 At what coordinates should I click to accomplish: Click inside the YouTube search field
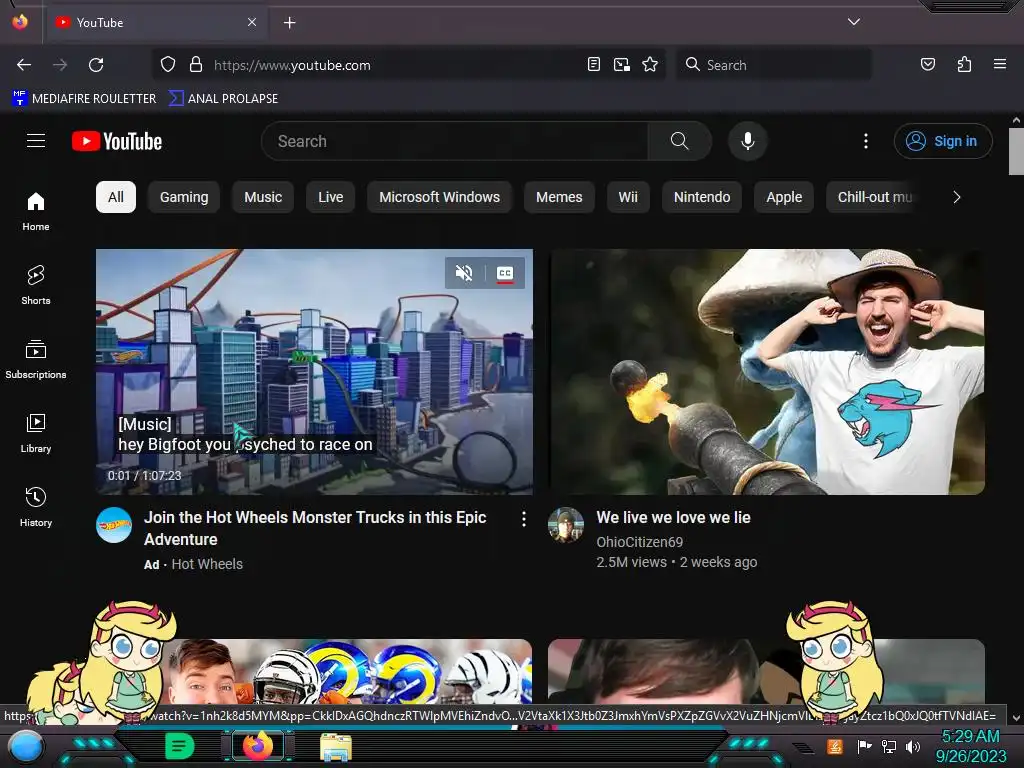[x=454, y=141]
